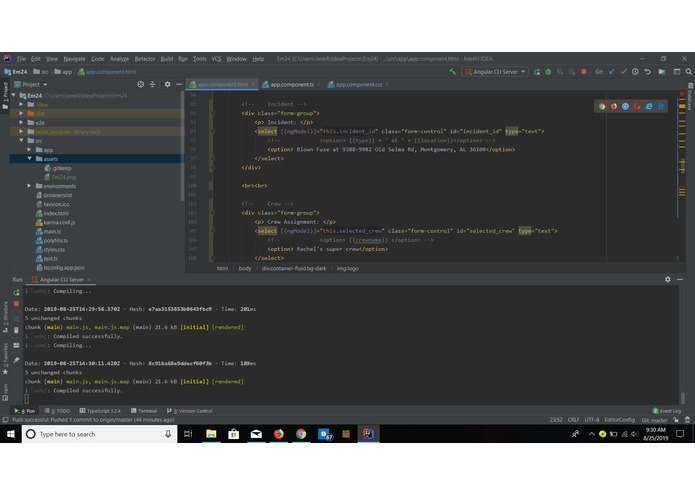Click the CRLF line separator status entry
The image size is (695, 494).
point(573,420)
